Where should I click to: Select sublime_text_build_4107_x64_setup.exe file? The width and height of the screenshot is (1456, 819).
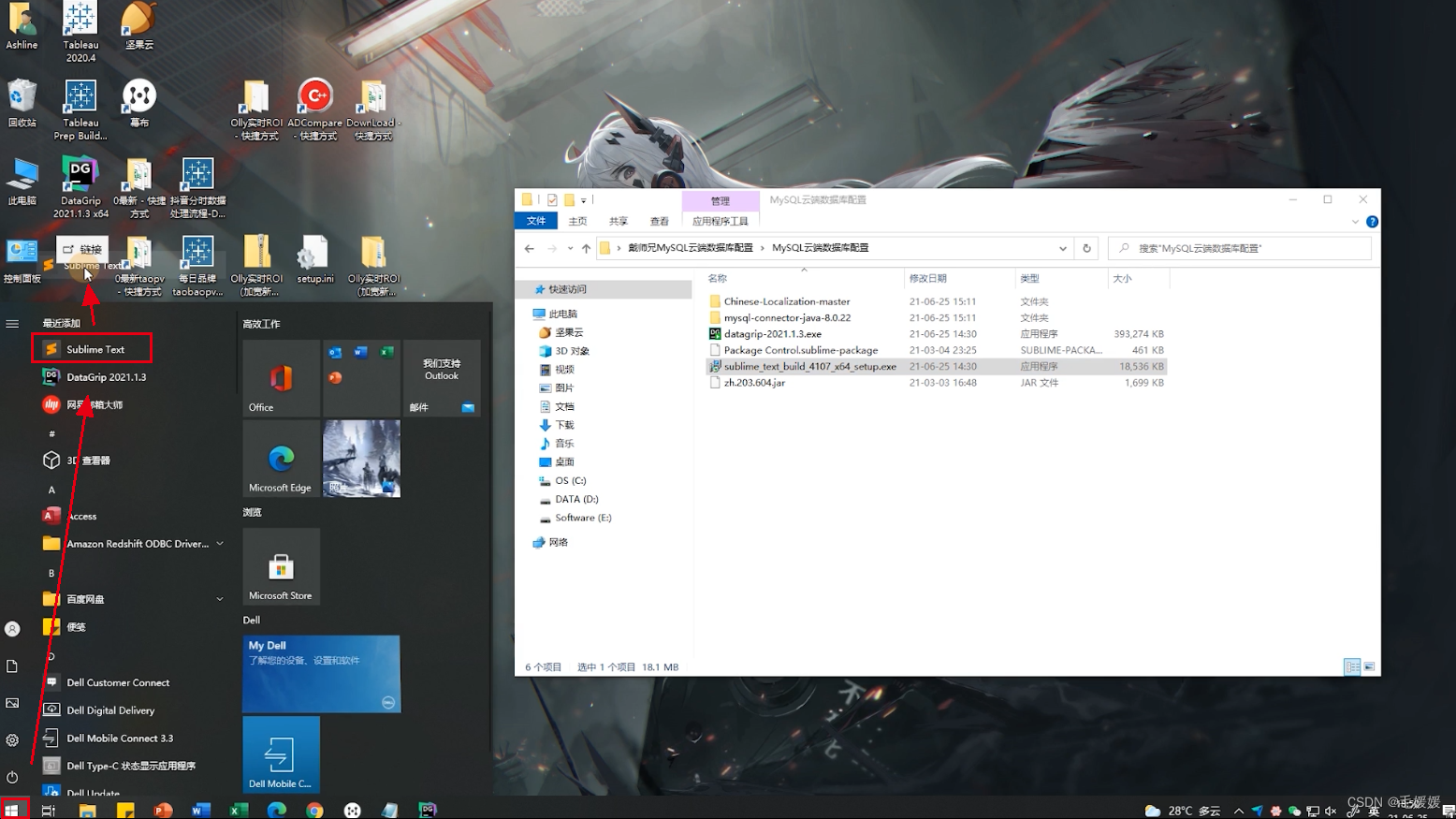(810, 367)
